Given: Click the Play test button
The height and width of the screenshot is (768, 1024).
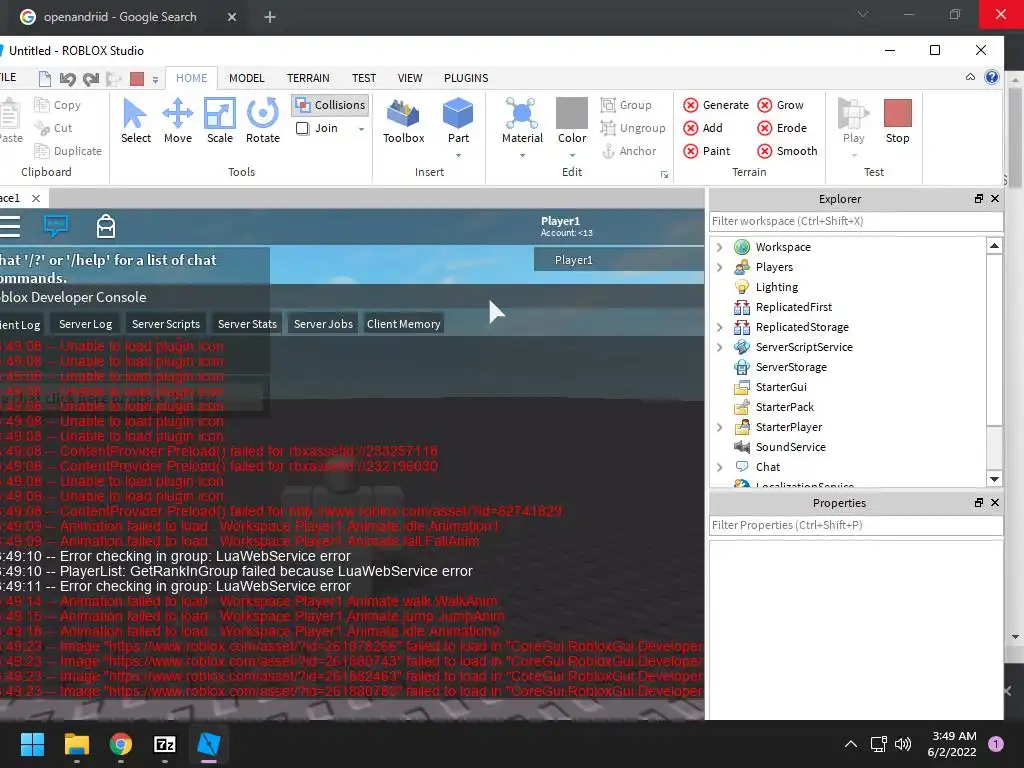Looking at the screenshot, I should coord(854,121).
